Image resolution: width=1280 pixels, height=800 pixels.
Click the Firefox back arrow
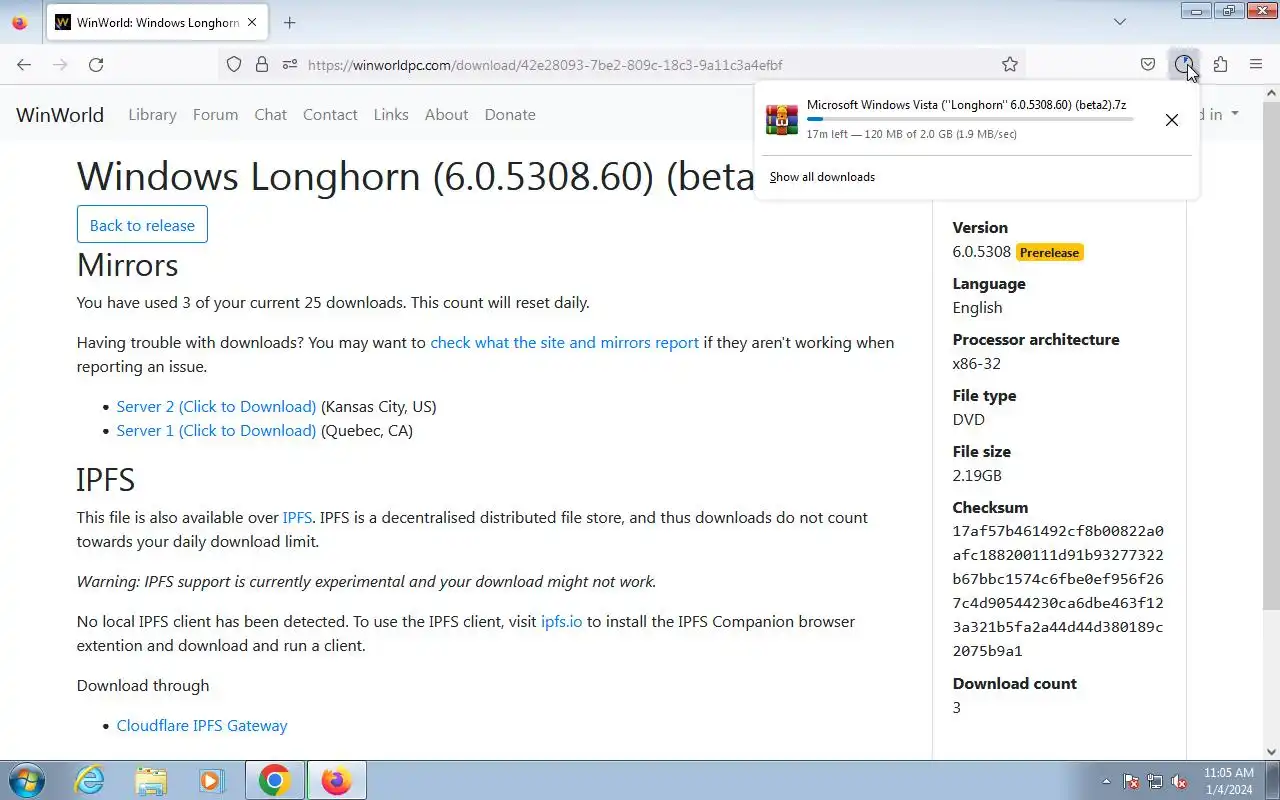(x=24, y=64)
